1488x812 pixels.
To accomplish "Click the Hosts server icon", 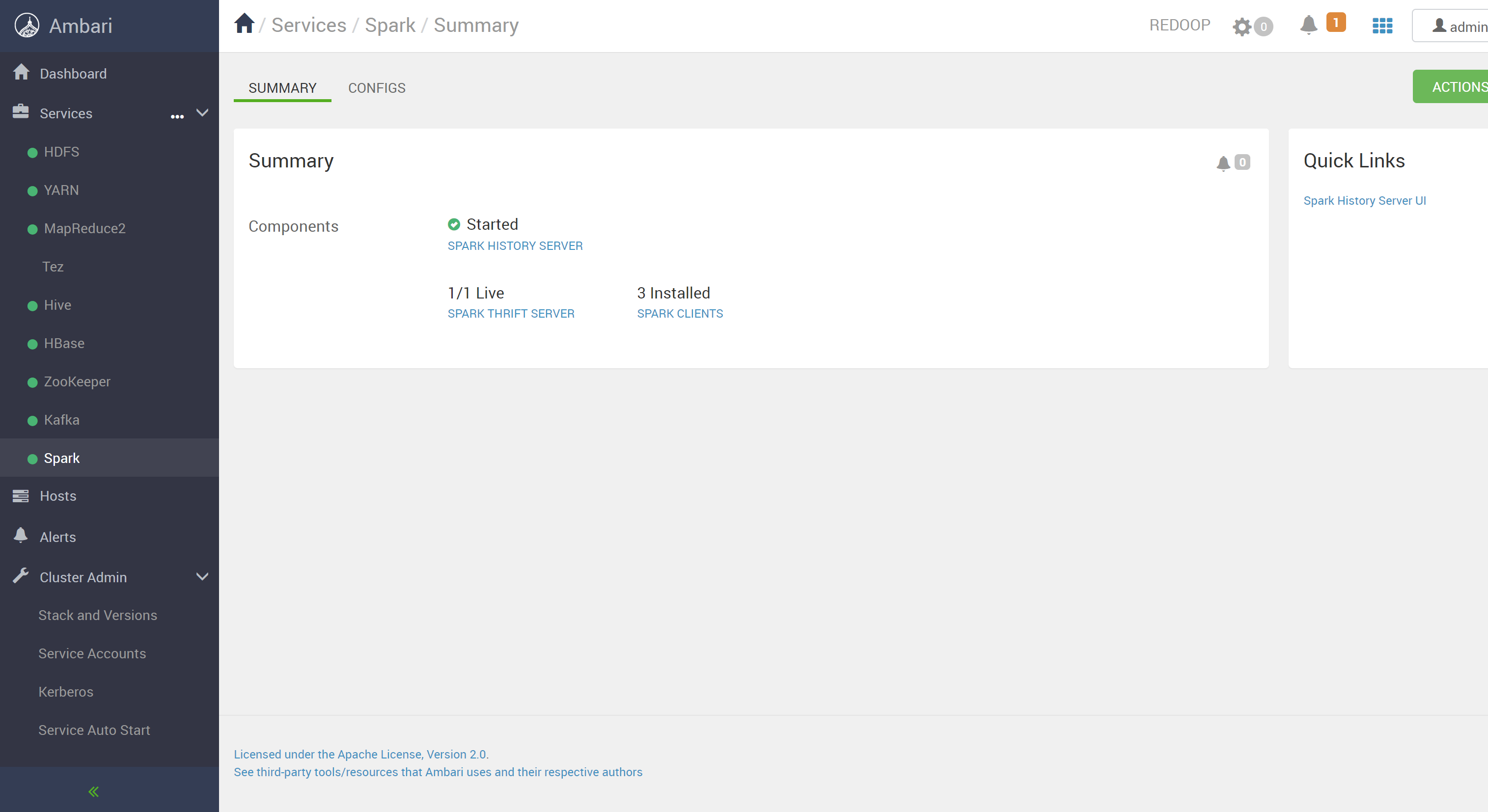I will pos(21,495).
